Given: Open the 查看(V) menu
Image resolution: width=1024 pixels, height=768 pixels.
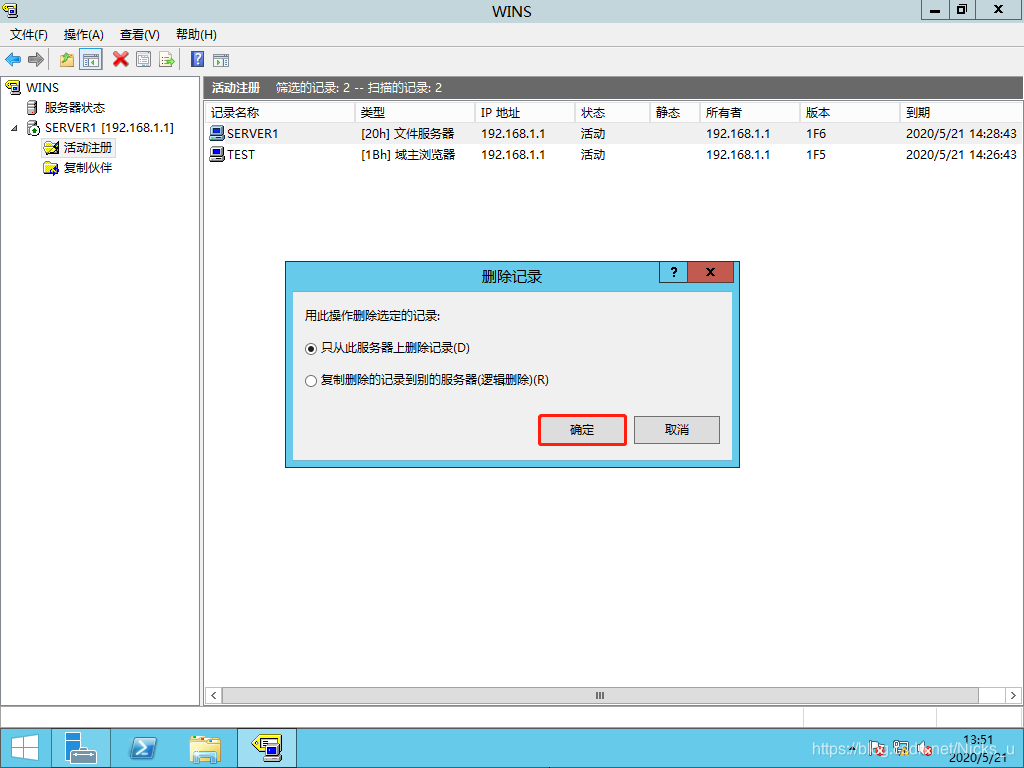Looking at the screenshot, I should [x=140, y=35].
